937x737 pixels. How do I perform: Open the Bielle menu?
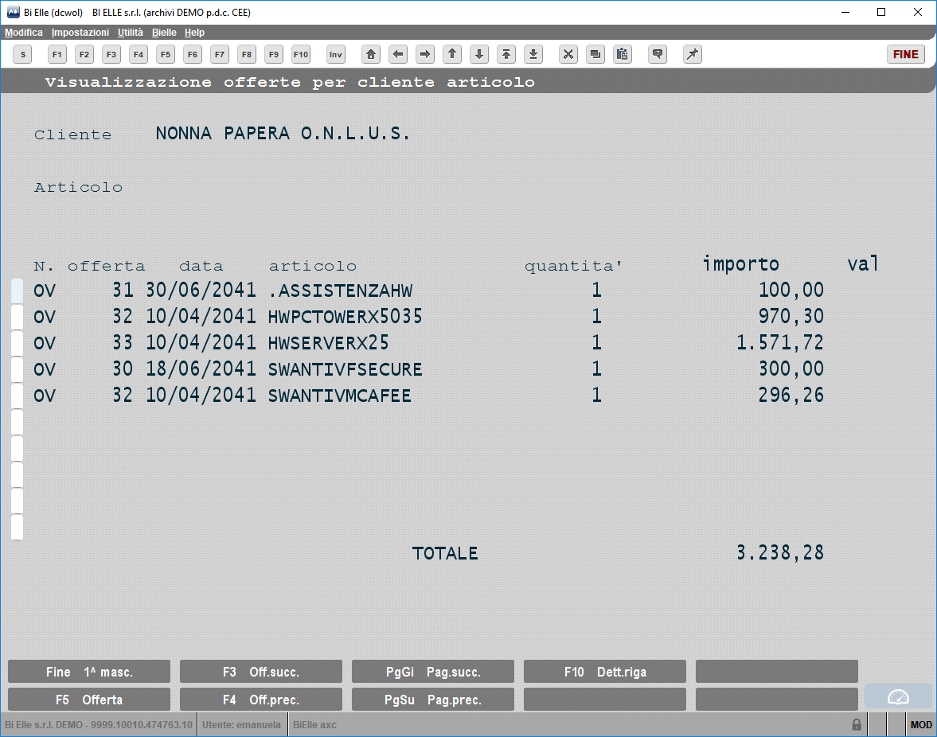tap(164, 32)
